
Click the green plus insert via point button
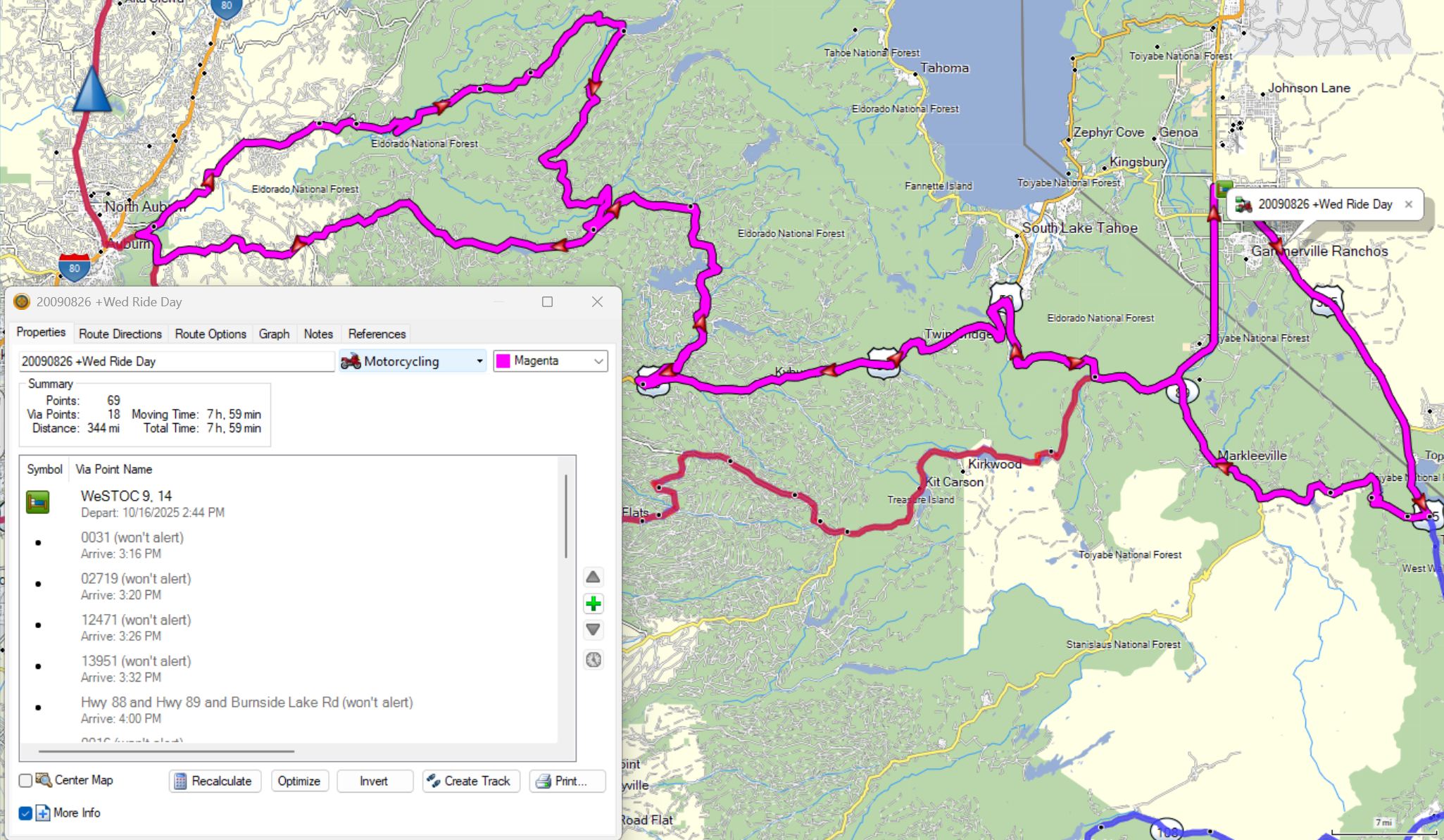pyautogui.click(x=593, y=603)
